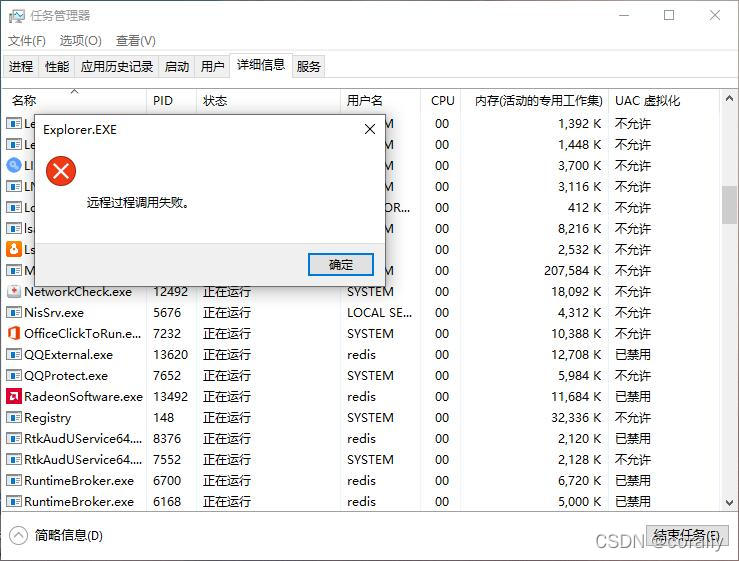Click the QQProtect.exe process icon

click(14, 375)
